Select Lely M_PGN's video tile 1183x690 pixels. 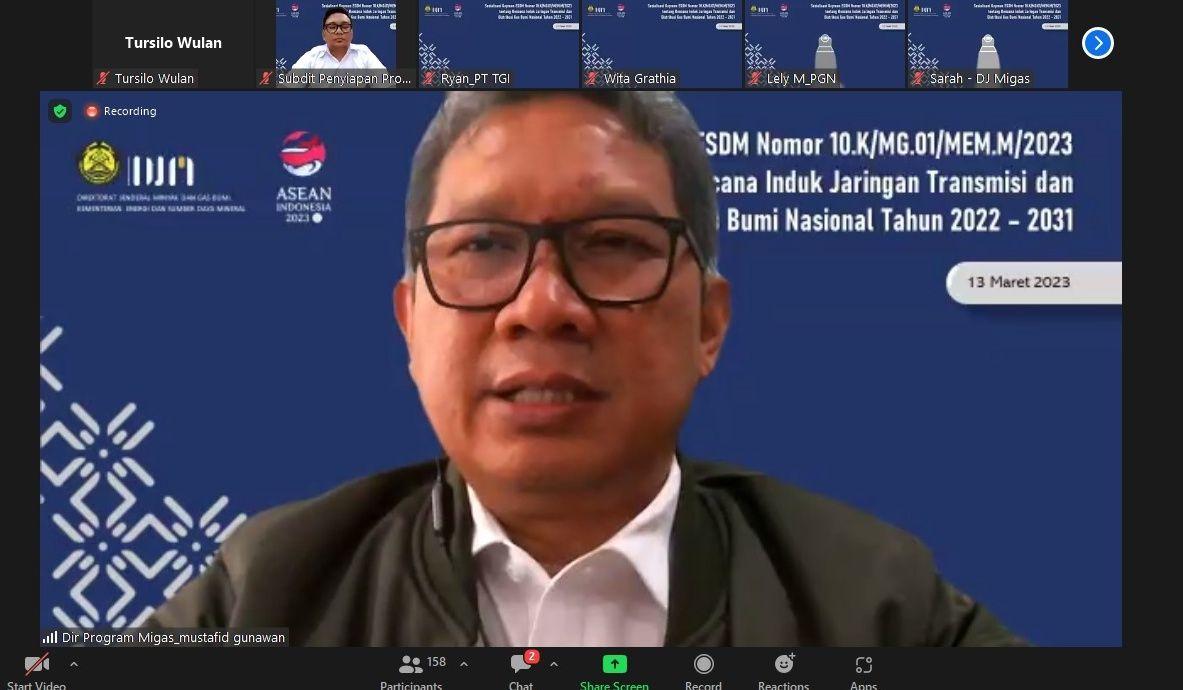click(824, 40)
